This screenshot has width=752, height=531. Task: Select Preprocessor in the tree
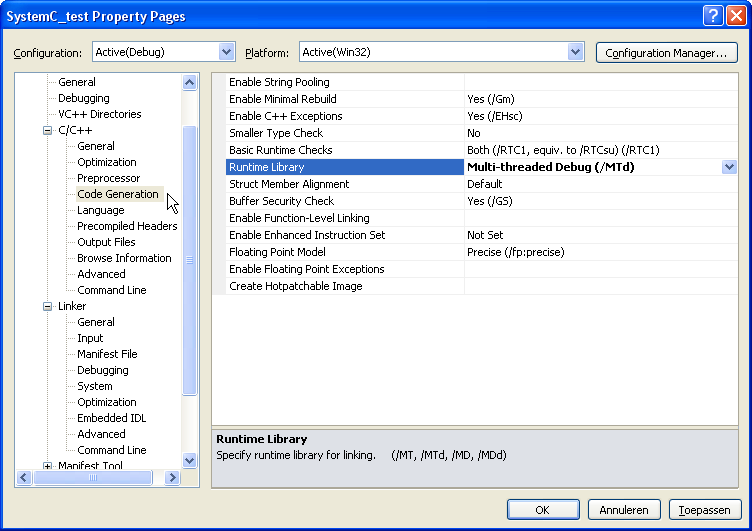(x=108, y=178)
